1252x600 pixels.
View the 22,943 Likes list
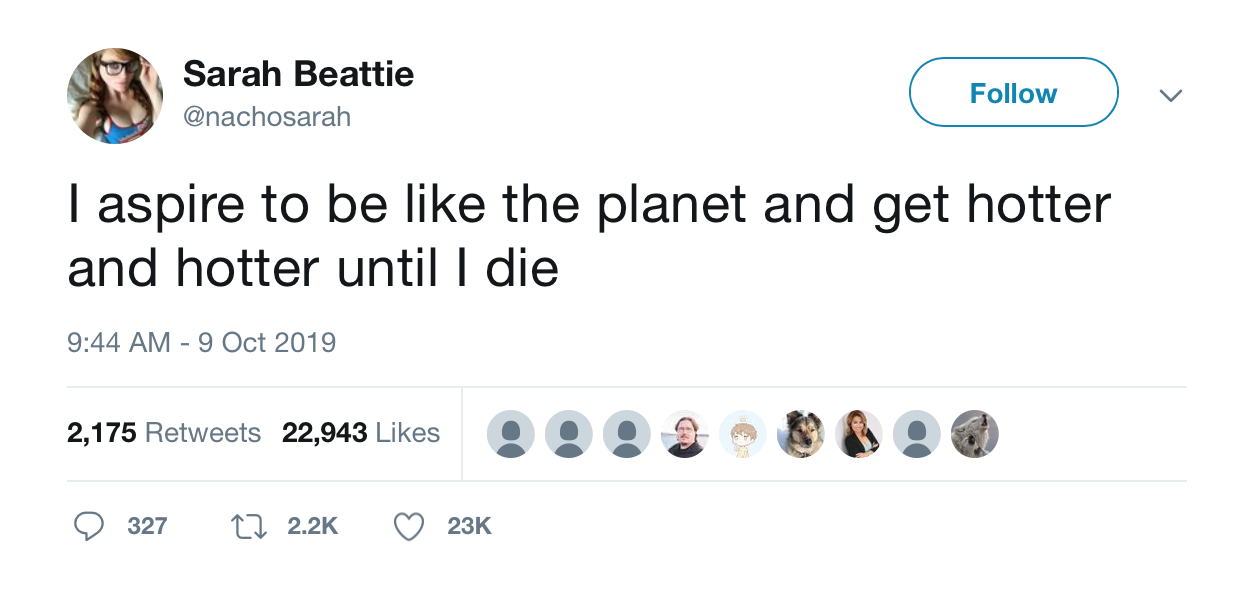tap(361, 433)
